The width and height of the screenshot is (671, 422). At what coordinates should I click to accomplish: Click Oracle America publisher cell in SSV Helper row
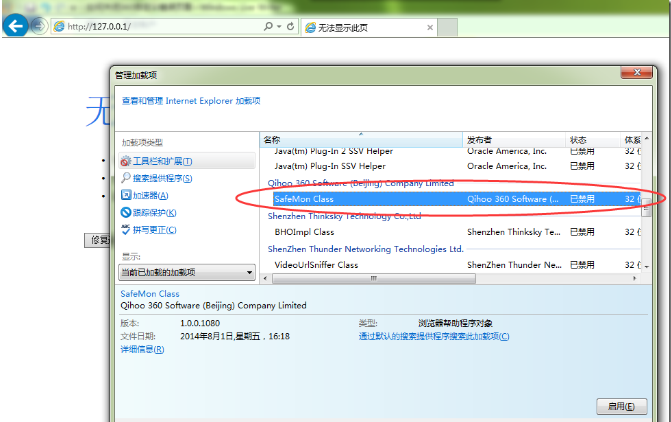click(x=507, y=166)
